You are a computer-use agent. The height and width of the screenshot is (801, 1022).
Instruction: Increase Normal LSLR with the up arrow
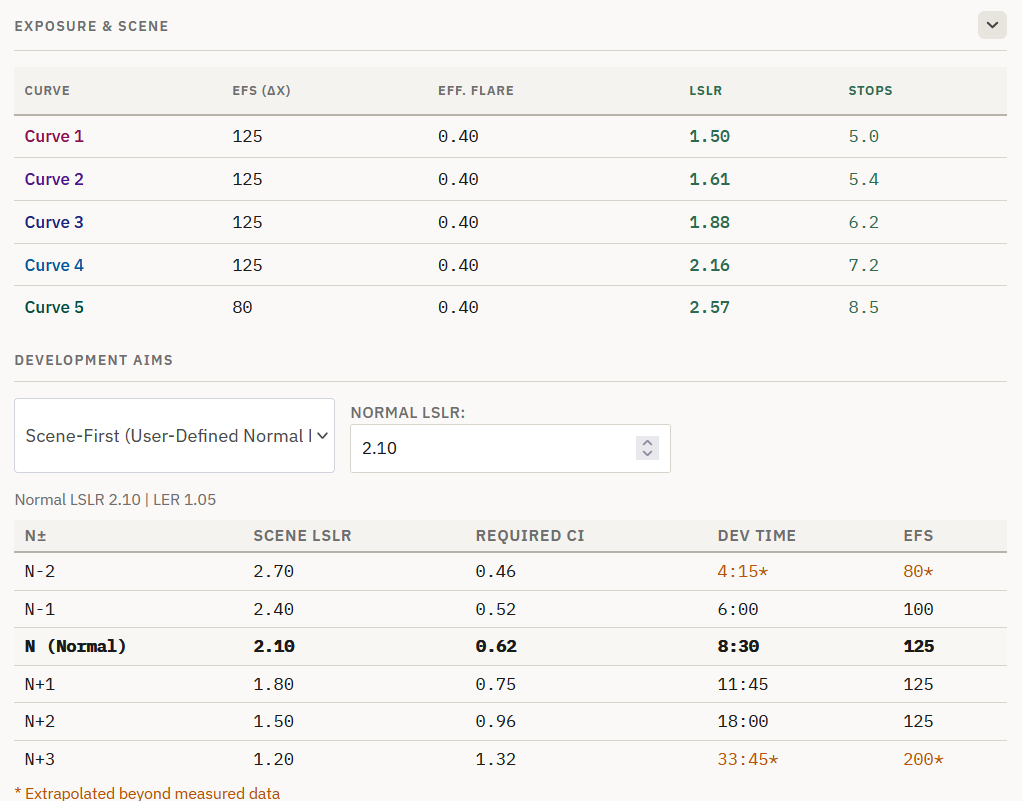click(647, 443)
